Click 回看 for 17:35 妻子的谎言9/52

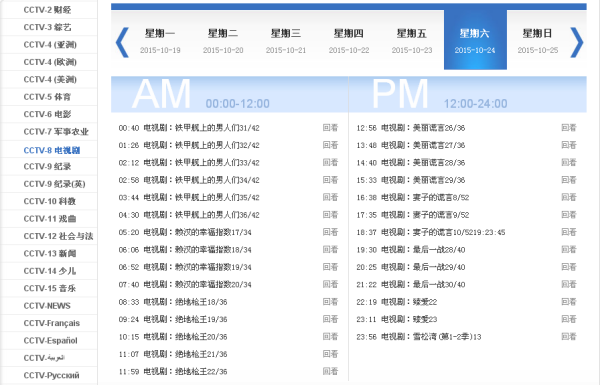[x=569, y=215]
